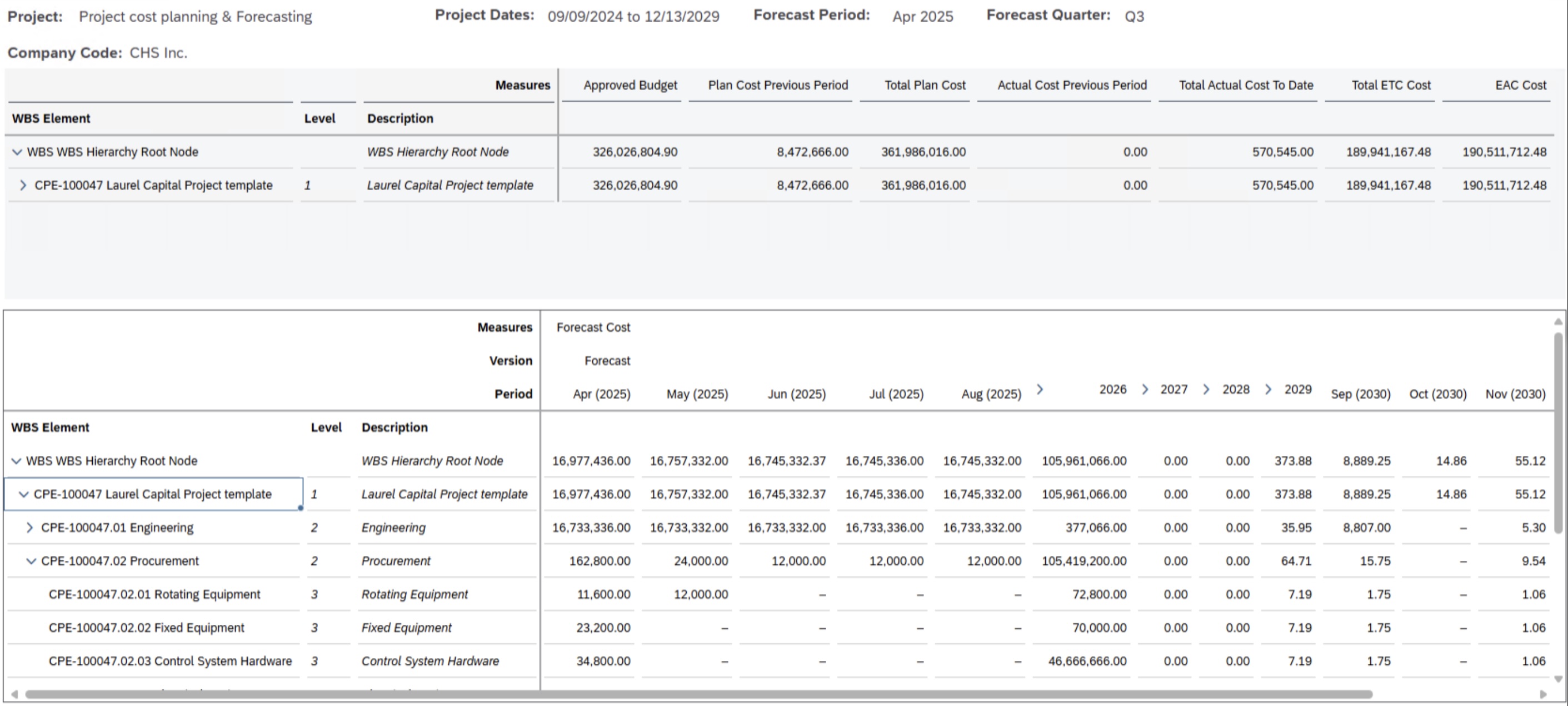Select the Approved Budget column header
Image resolution: width=1568 pixels, height=706 pixels.
[630, 85]
